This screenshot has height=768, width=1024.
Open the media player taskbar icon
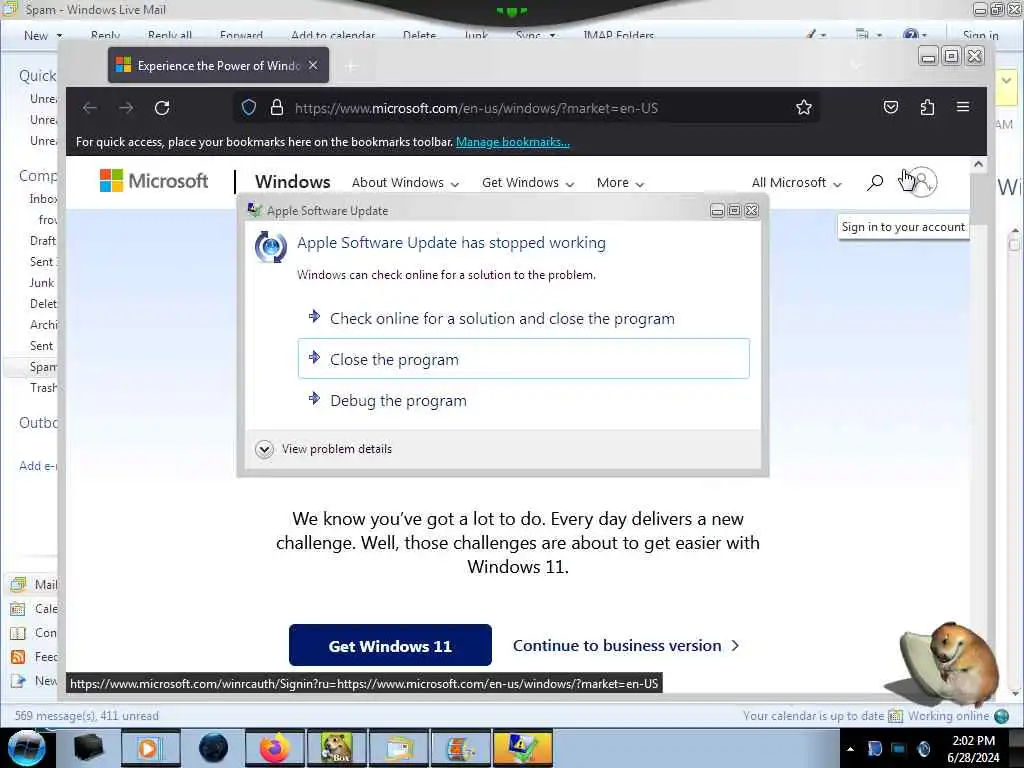click(149, 748)
